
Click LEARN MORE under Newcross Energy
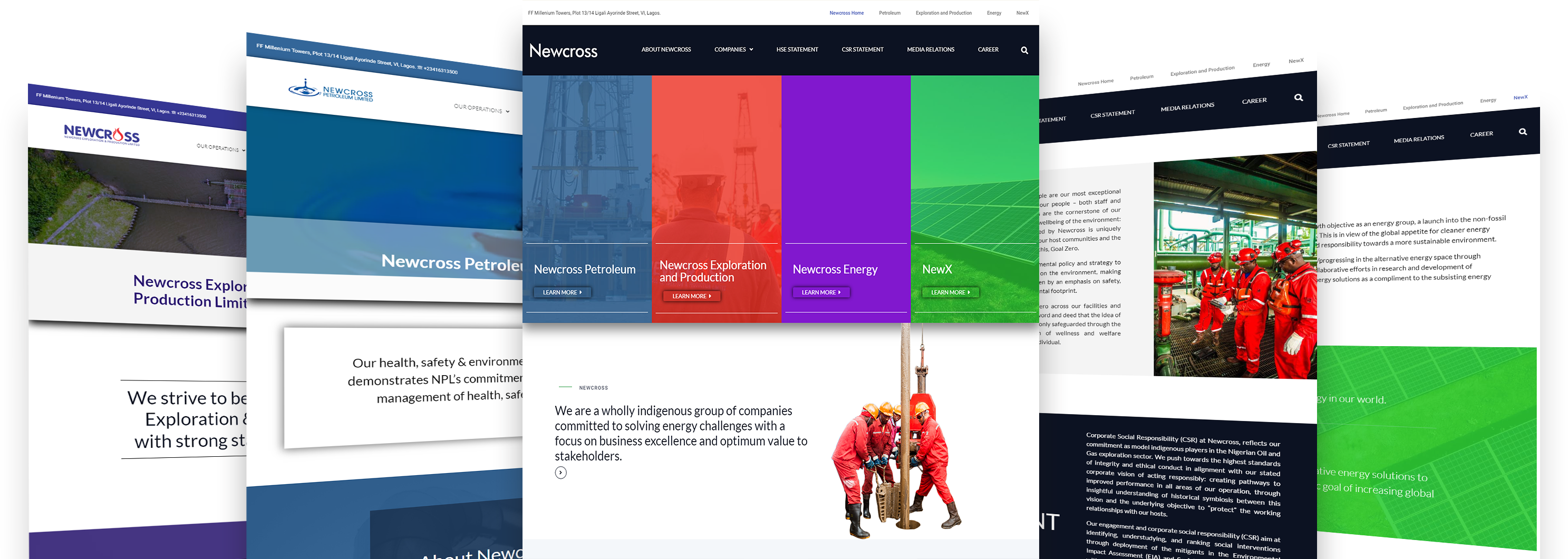tap(821, 292)
